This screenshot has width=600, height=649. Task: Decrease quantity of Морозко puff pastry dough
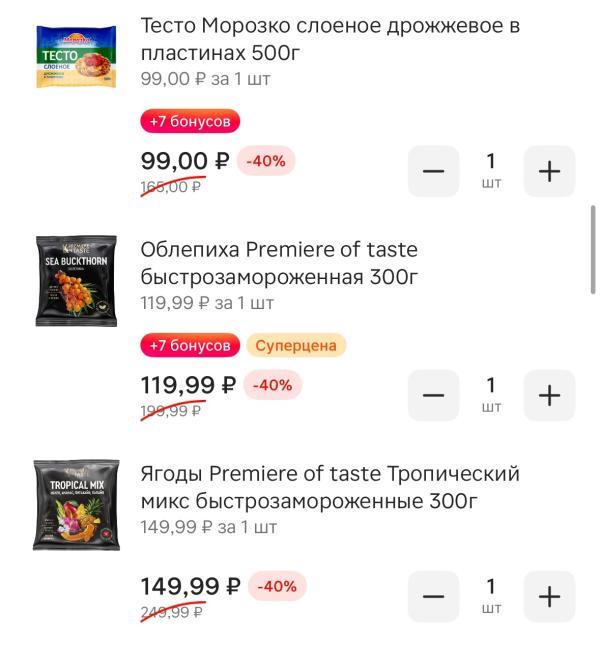click(433, 171)
